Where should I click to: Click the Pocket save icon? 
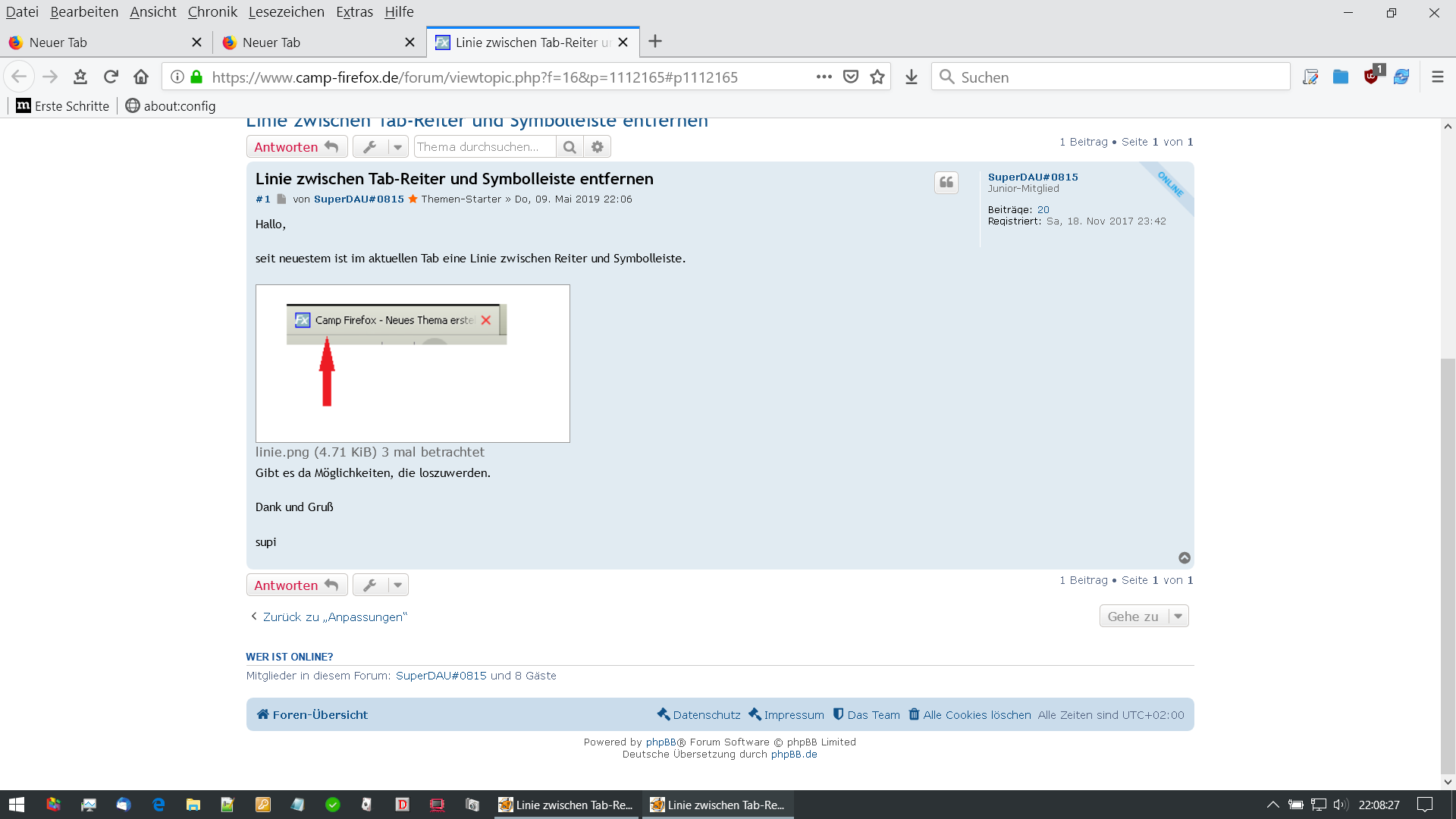[x=851, y=77]
